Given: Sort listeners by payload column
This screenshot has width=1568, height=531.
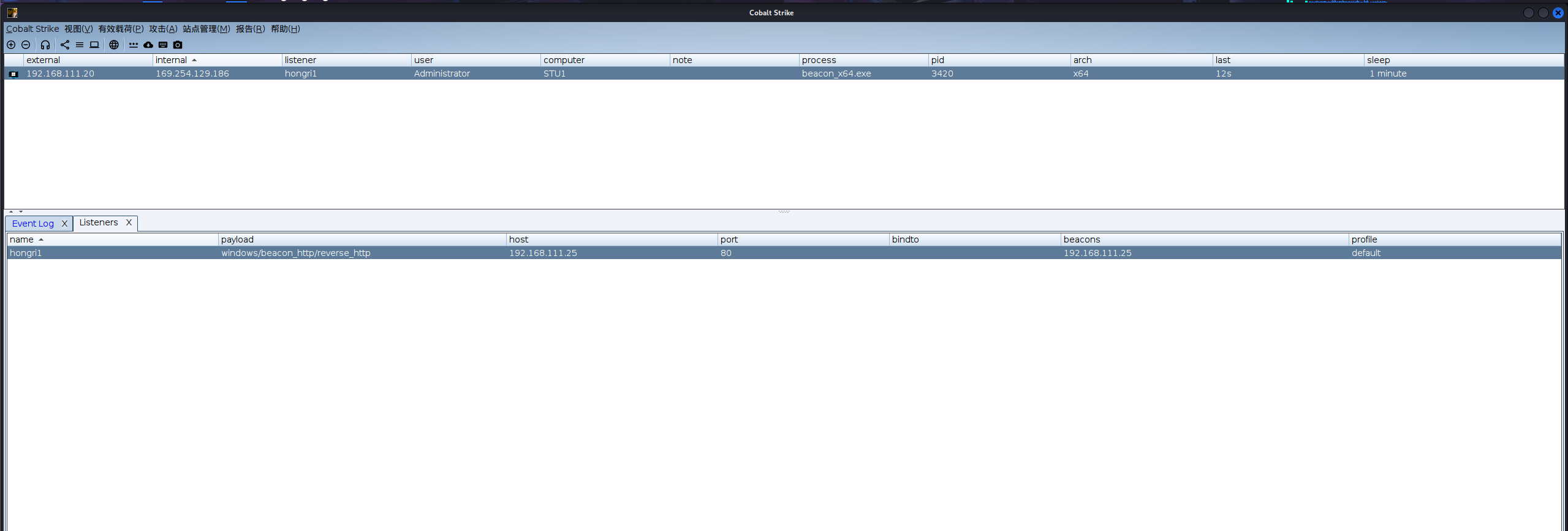Looking at the screenshot, I should [362, 239].
